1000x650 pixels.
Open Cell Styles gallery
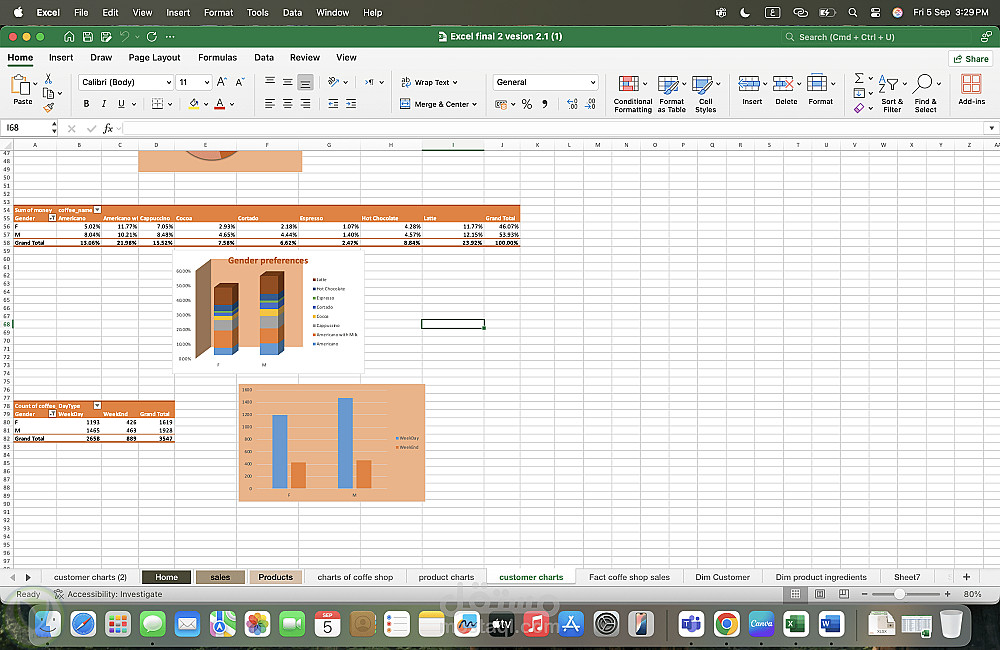pos(705,94)
